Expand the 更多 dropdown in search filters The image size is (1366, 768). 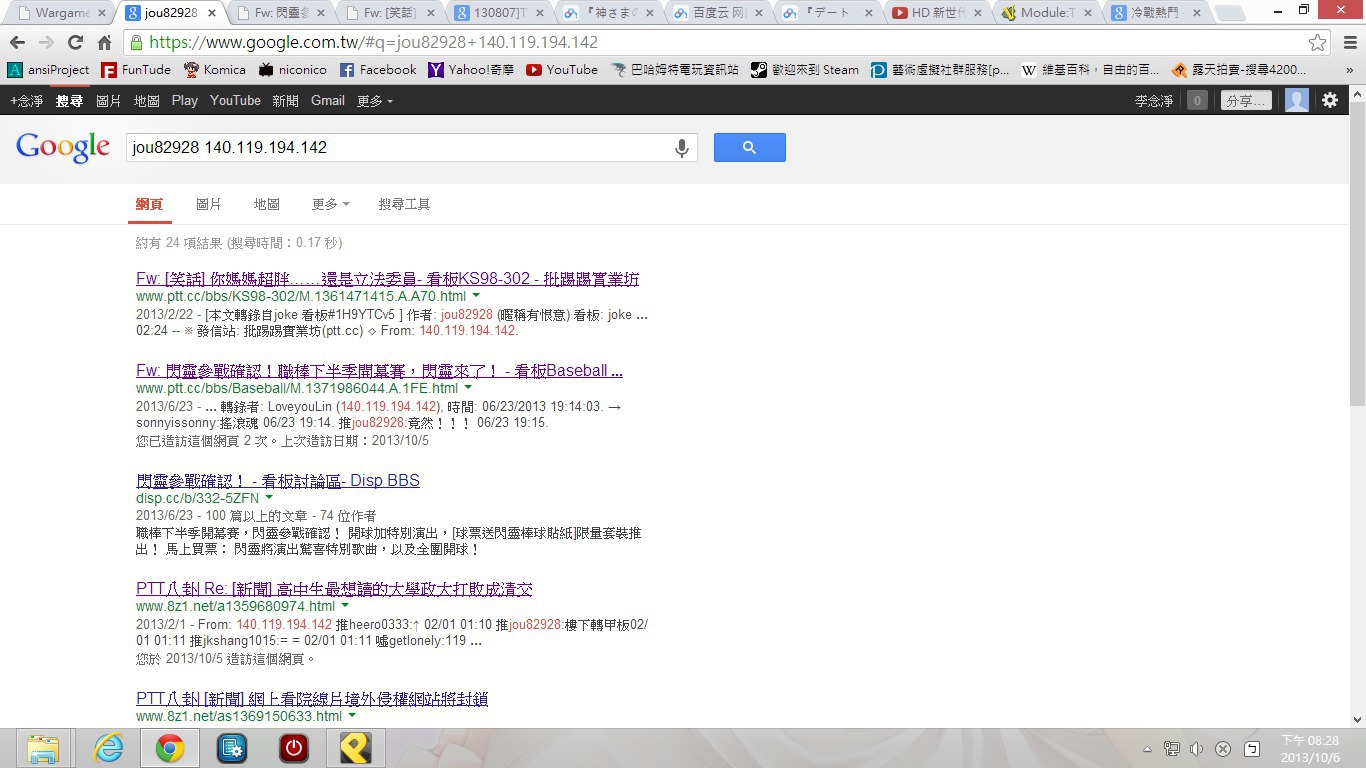(x=330, y=204)
